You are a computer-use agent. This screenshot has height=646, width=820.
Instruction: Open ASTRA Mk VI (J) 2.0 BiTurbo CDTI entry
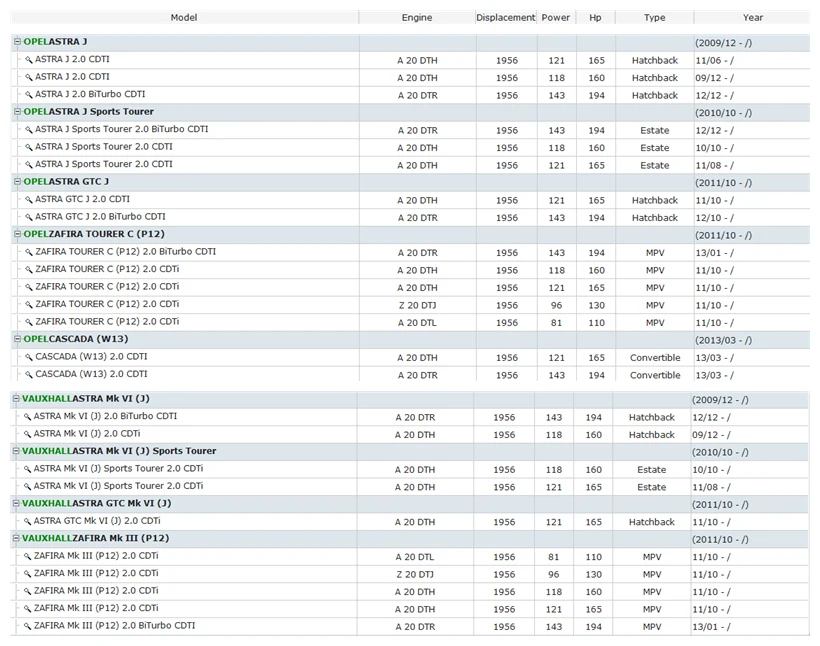[x=105, y=416]
